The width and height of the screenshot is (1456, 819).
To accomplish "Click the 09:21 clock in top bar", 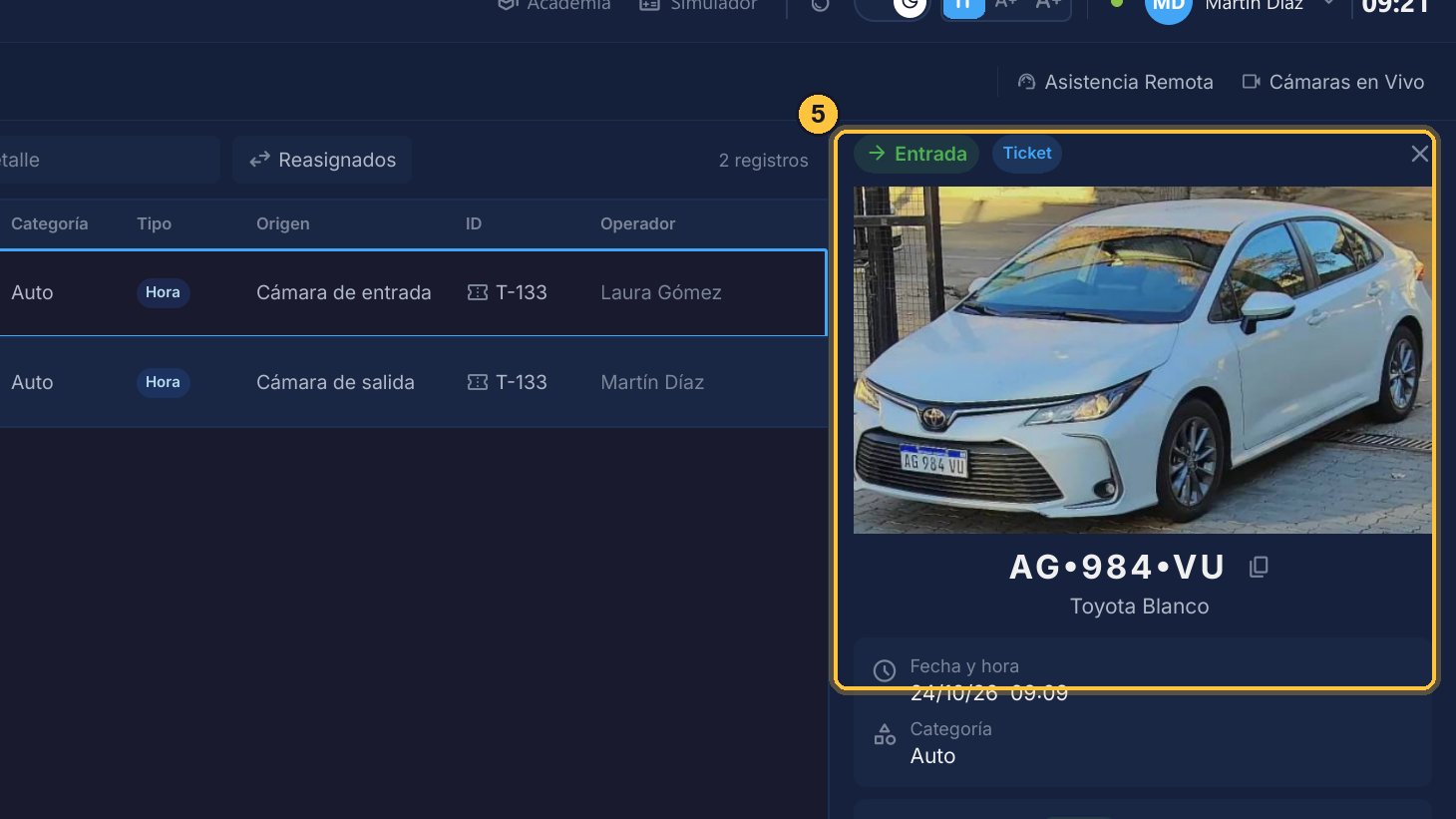I will click(x=1396, y=5).
